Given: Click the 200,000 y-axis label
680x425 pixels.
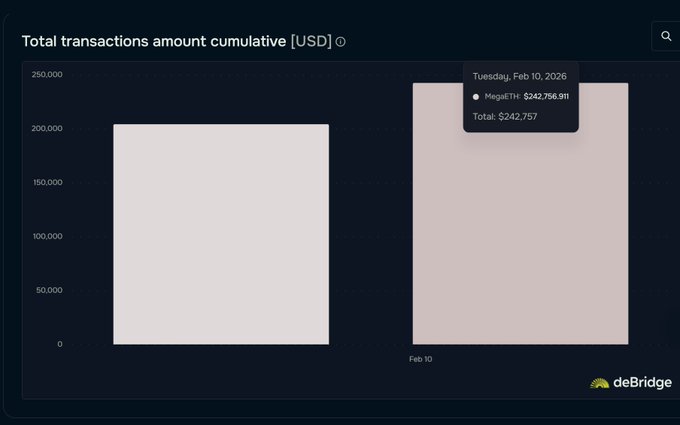Looking at the screenshot, I should 47,128.
